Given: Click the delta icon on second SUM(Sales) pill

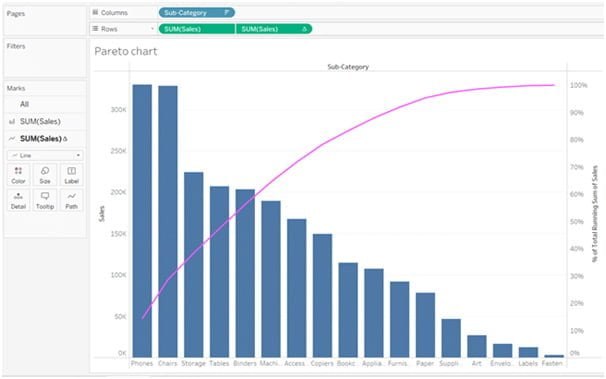Looking at the screenshot, I should pos(304,29).
